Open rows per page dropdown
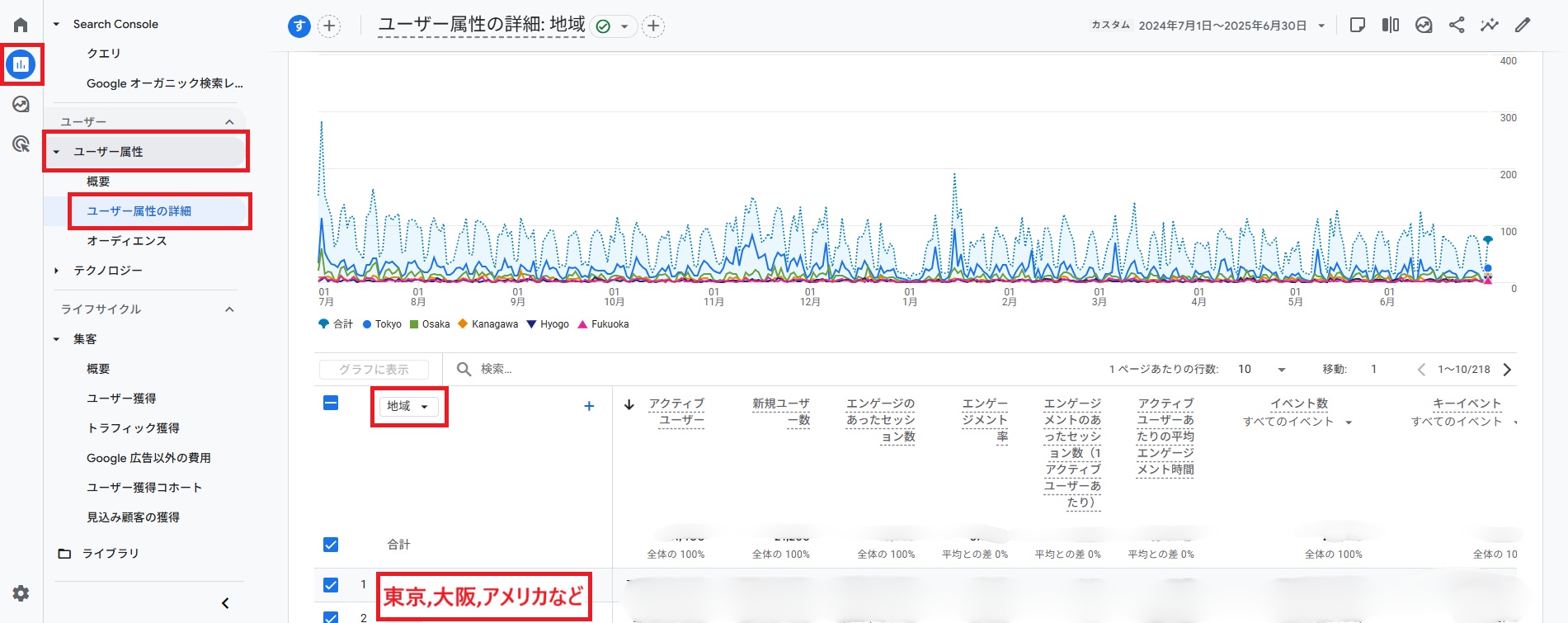Viewport: 1568px width, 623px height. coord(1262,370)
